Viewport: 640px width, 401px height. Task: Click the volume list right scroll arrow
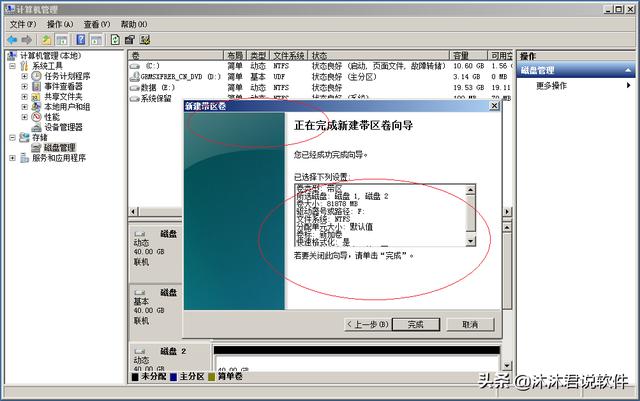[x=507, y=212]
